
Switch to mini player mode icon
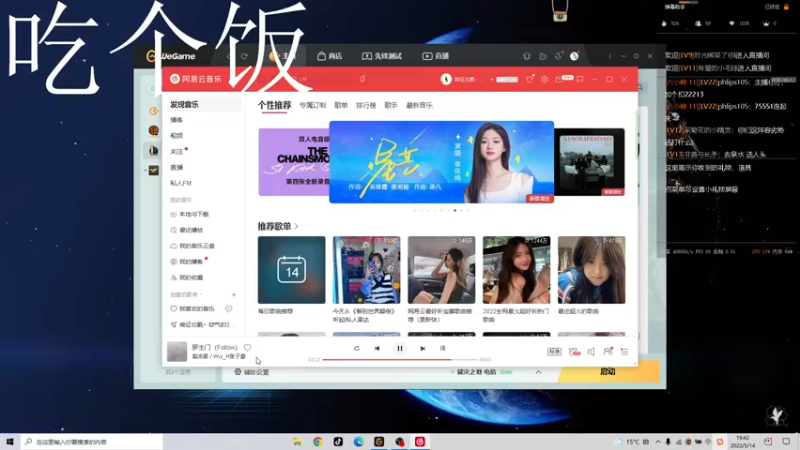click(x=580, y=79)
